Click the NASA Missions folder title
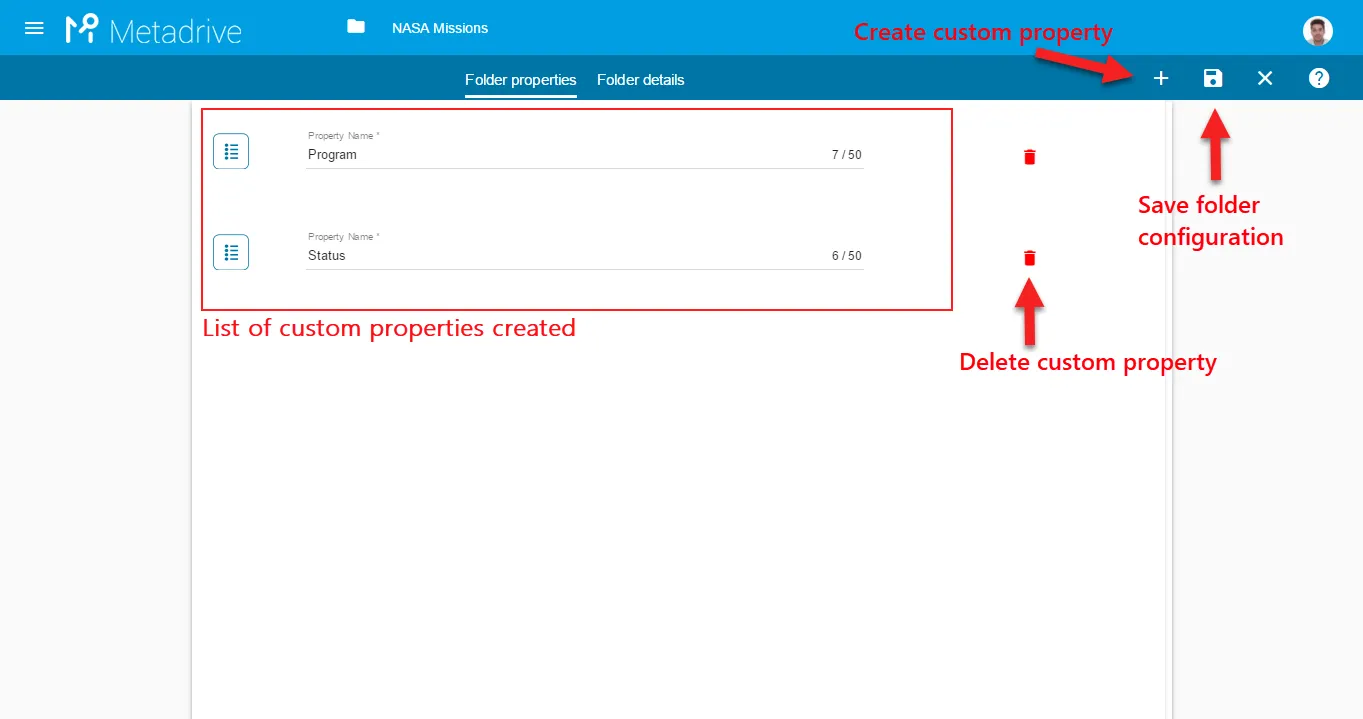Viewport: 1363px width, 719px height. 440,28
